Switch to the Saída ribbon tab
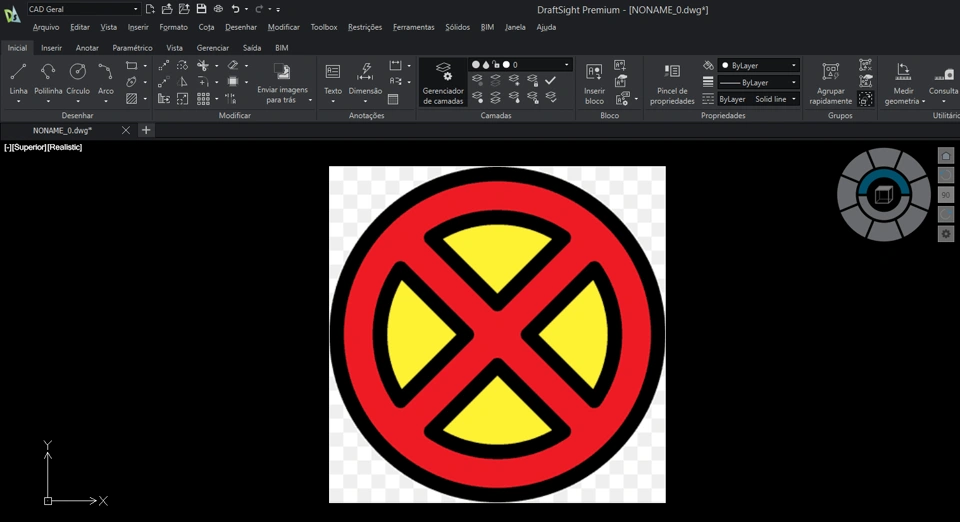This screenshot has height=522, width=960. pos(252,48)
